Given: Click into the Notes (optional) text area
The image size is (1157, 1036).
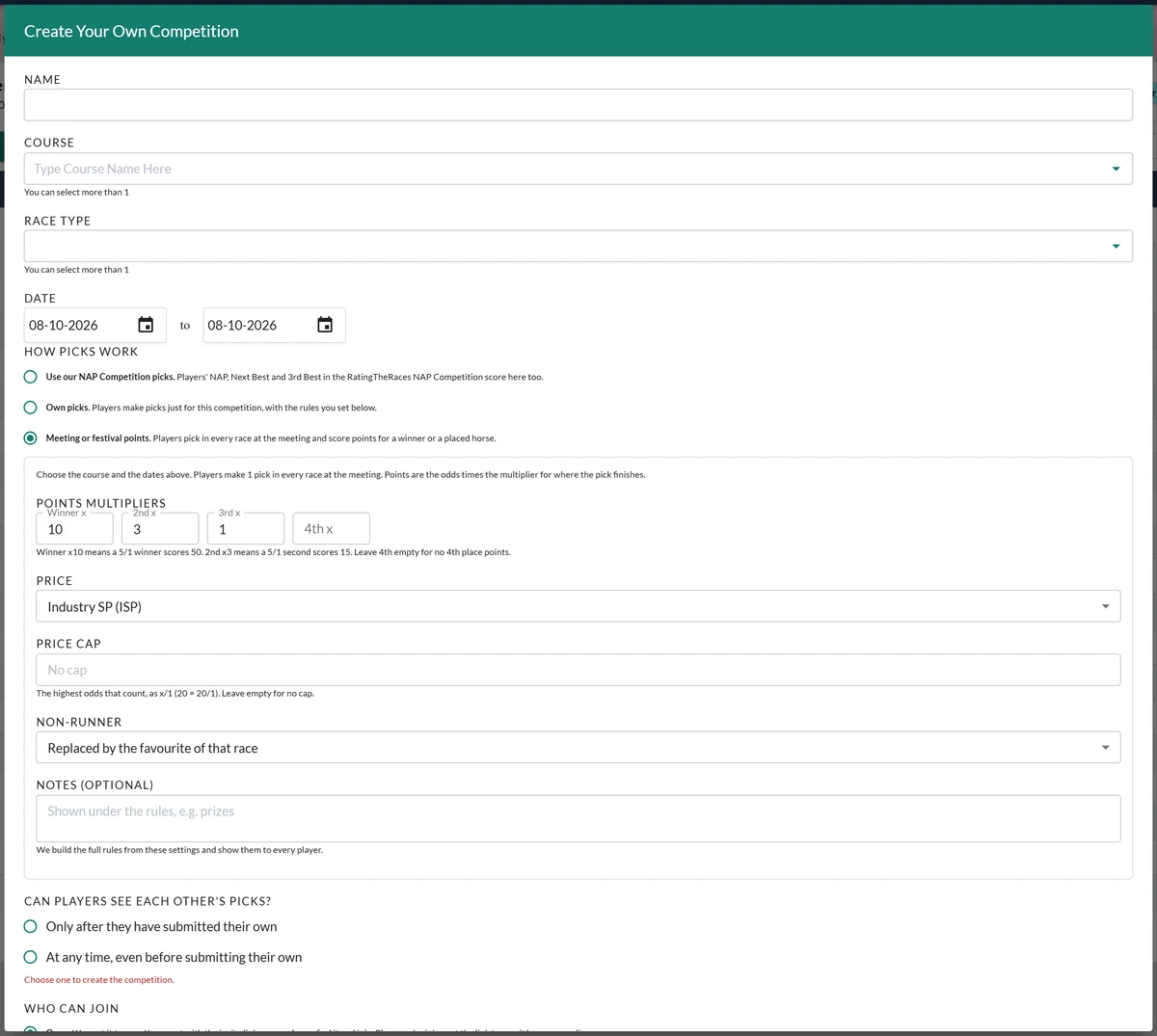Looking at the screenshot, I should coord(578,818).
